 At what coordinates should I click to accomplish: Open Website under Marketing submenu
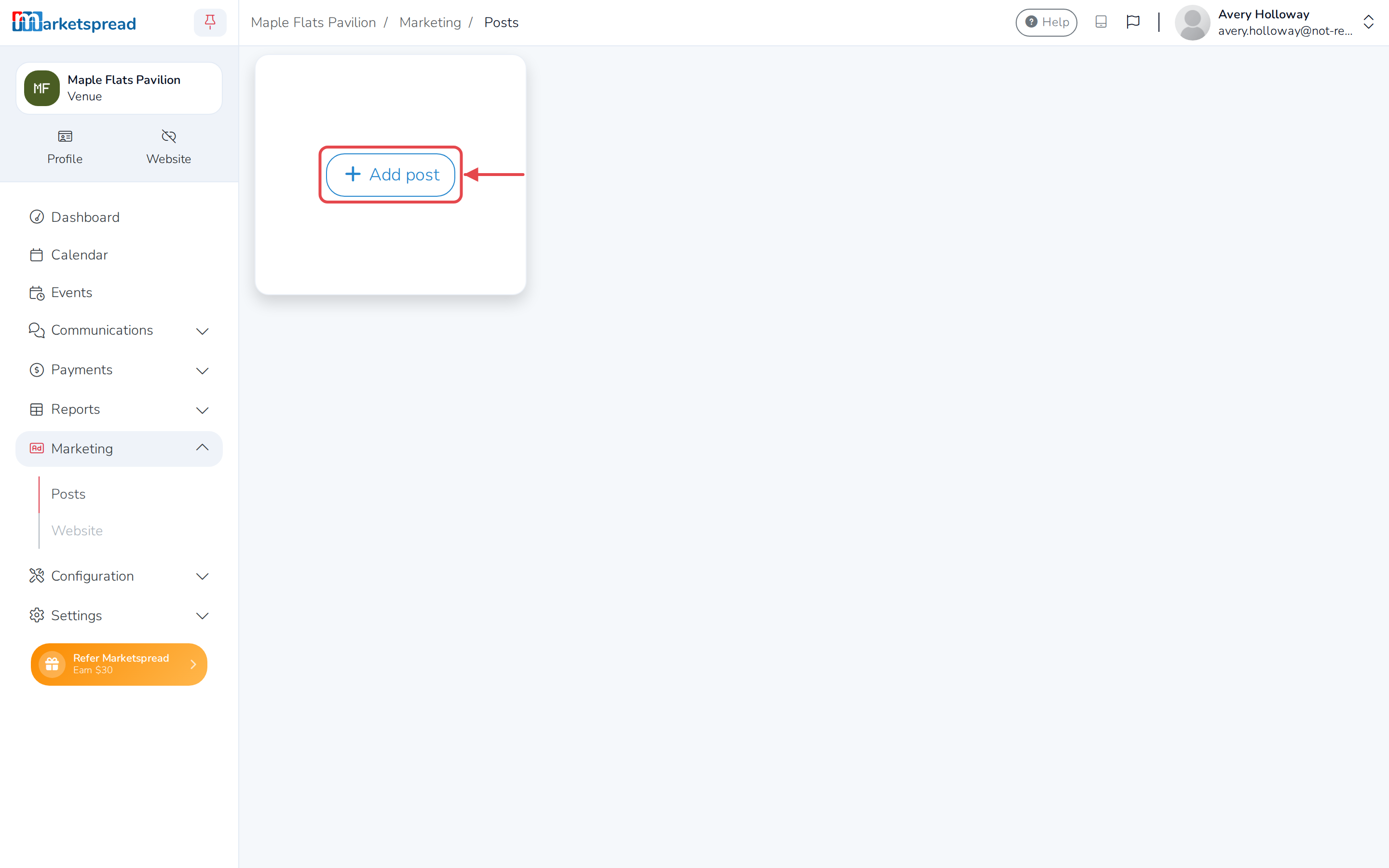point(77,530)
